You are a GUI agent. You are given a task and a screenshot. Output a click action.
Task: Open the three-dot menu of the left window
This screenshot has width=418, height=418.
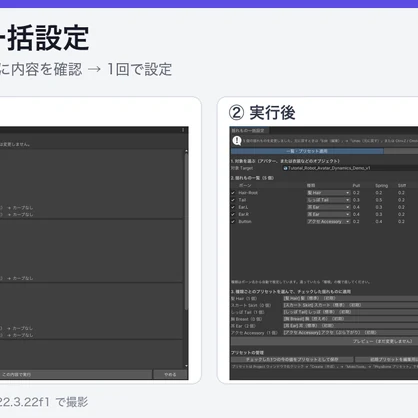pyautogui.click(x=183, y=130)
